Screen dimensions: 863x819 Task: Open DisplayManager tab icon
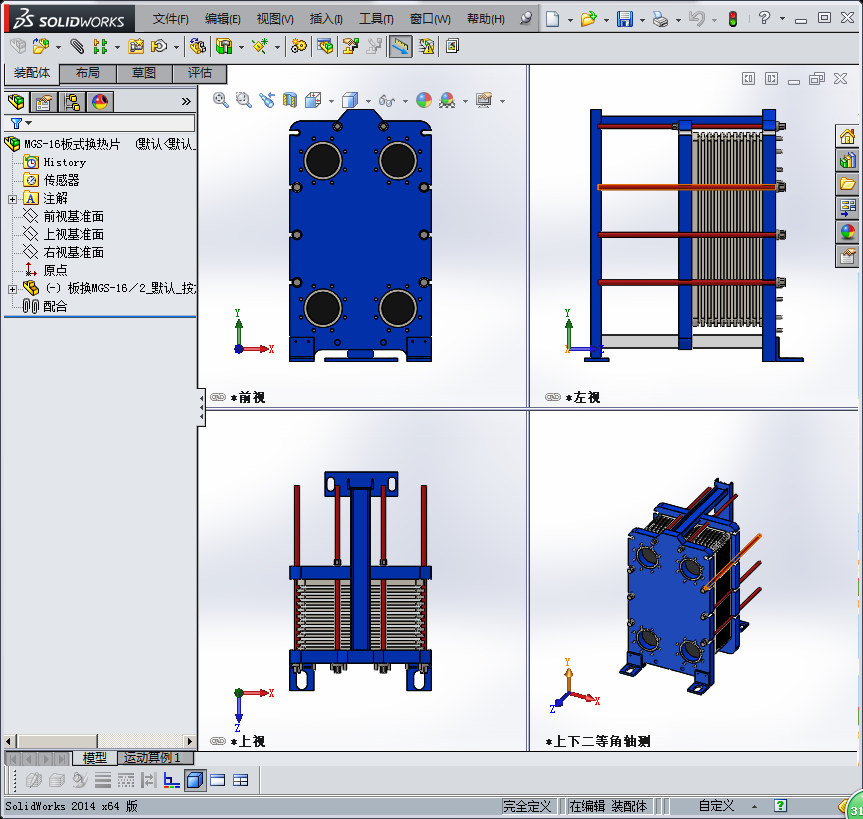(100, 102)
